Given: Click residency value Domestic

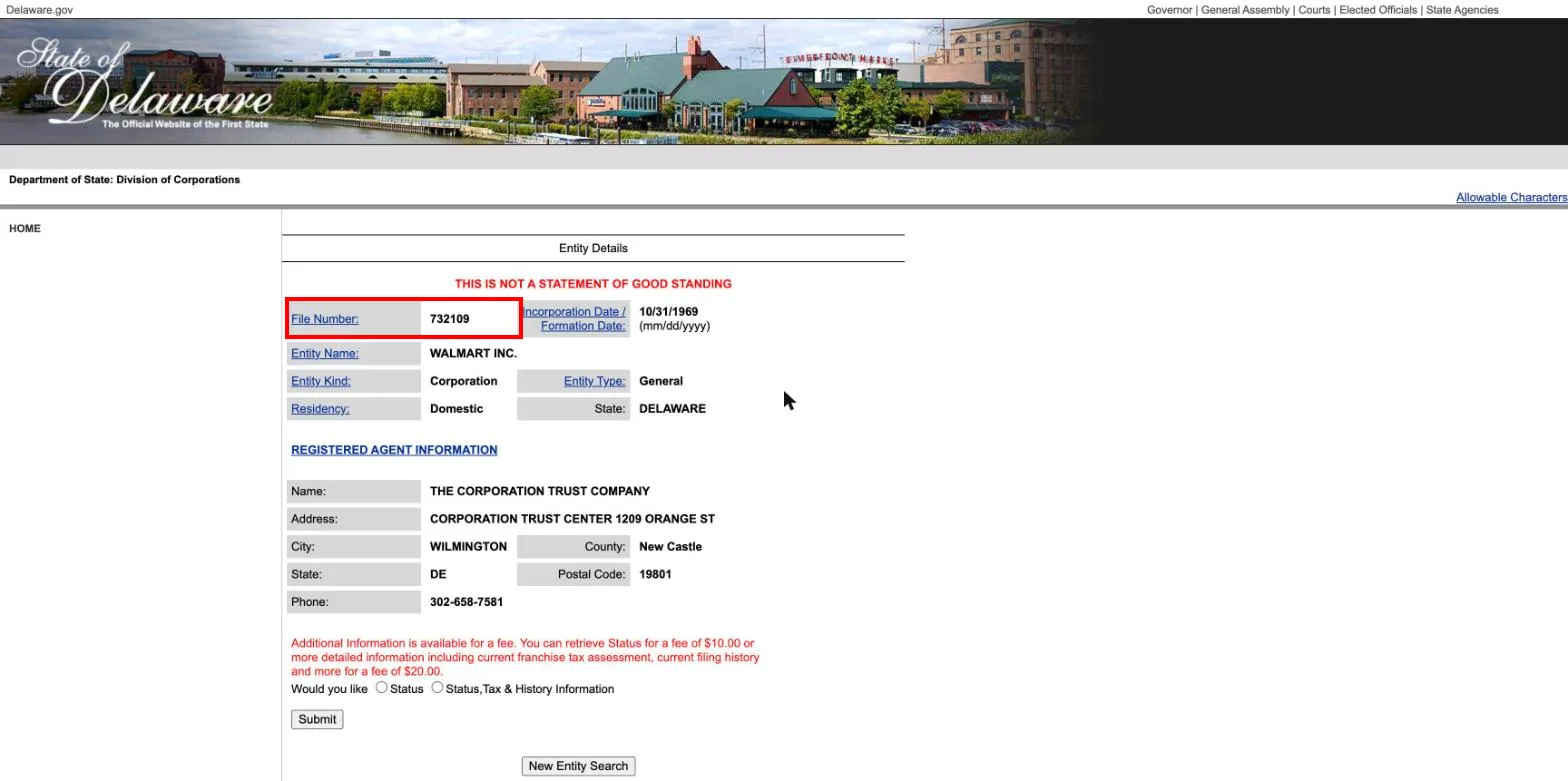Looking at the screenshot, I should tap(457, 409).
